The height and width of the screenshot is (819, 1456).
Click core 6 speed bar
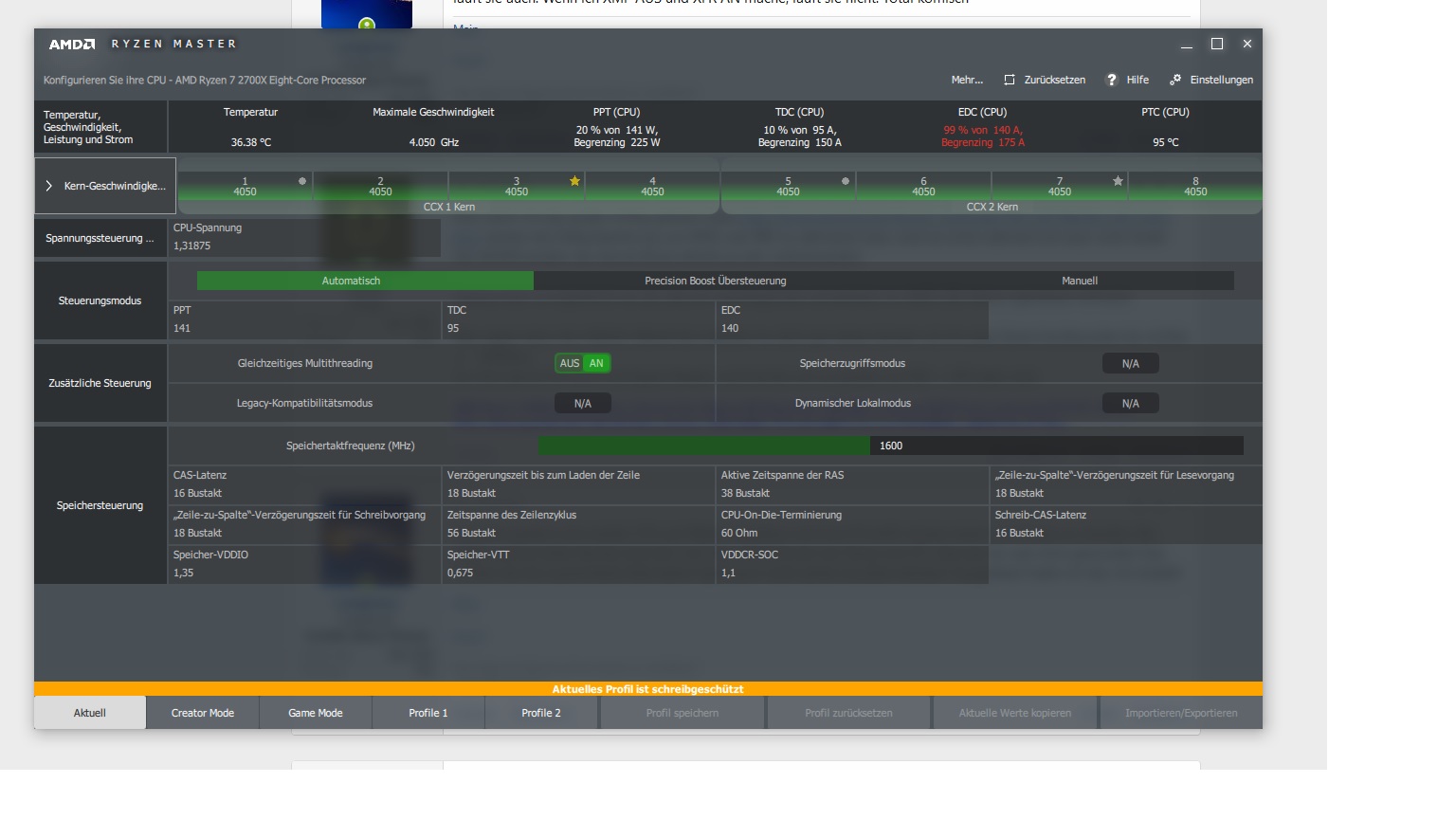(923, 186)
